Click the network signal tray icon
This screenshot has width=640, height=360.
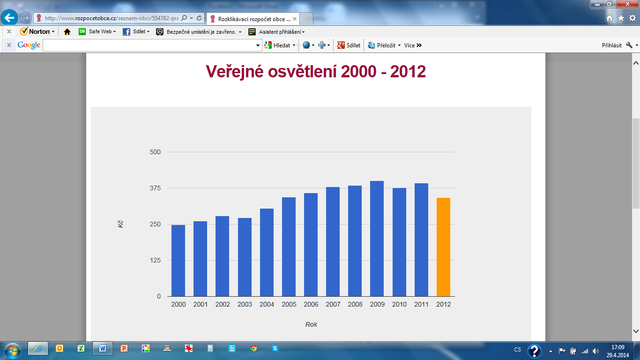585,351
